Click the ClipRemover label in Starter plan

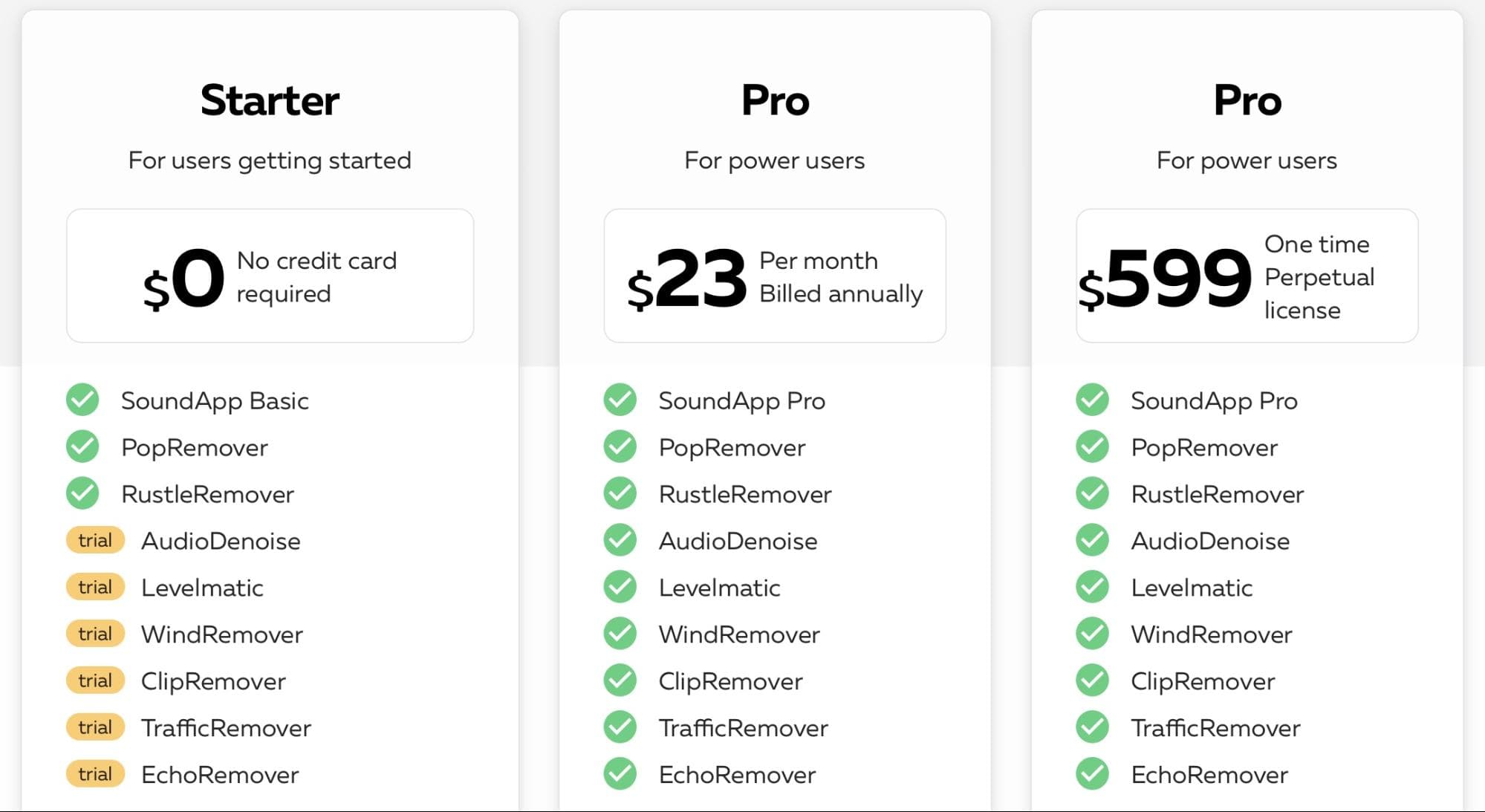pyautogui.click(x=213, y=681)
